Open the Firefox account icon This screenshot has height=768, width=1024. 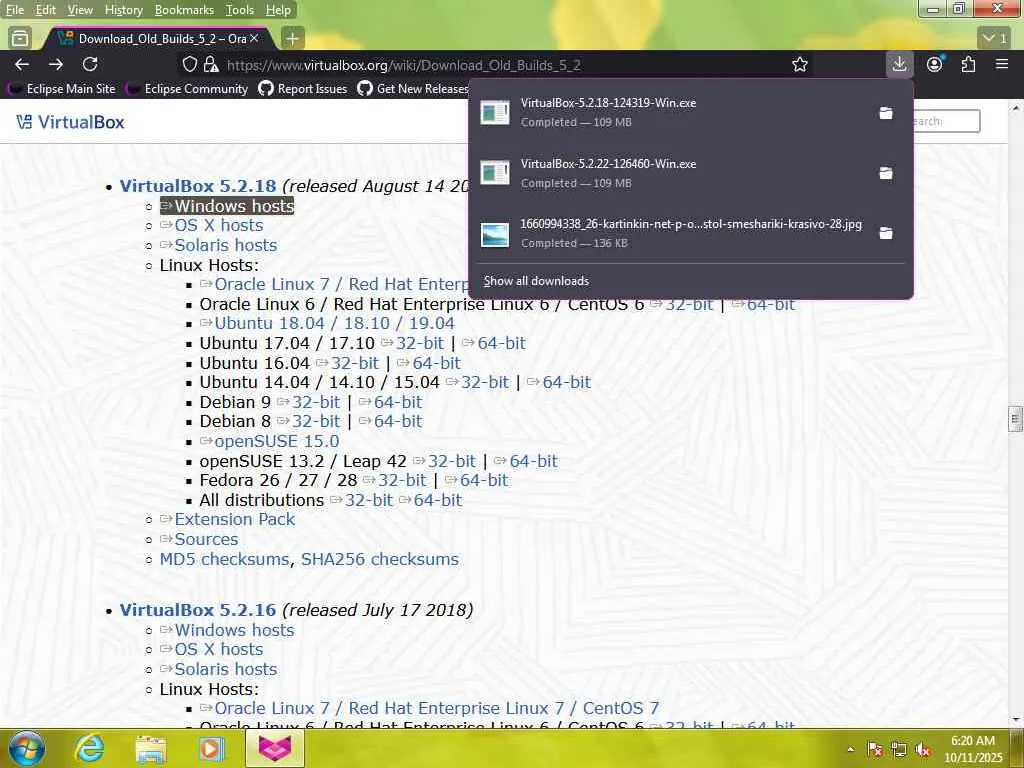pyautogui.click(x=935, y=64)
